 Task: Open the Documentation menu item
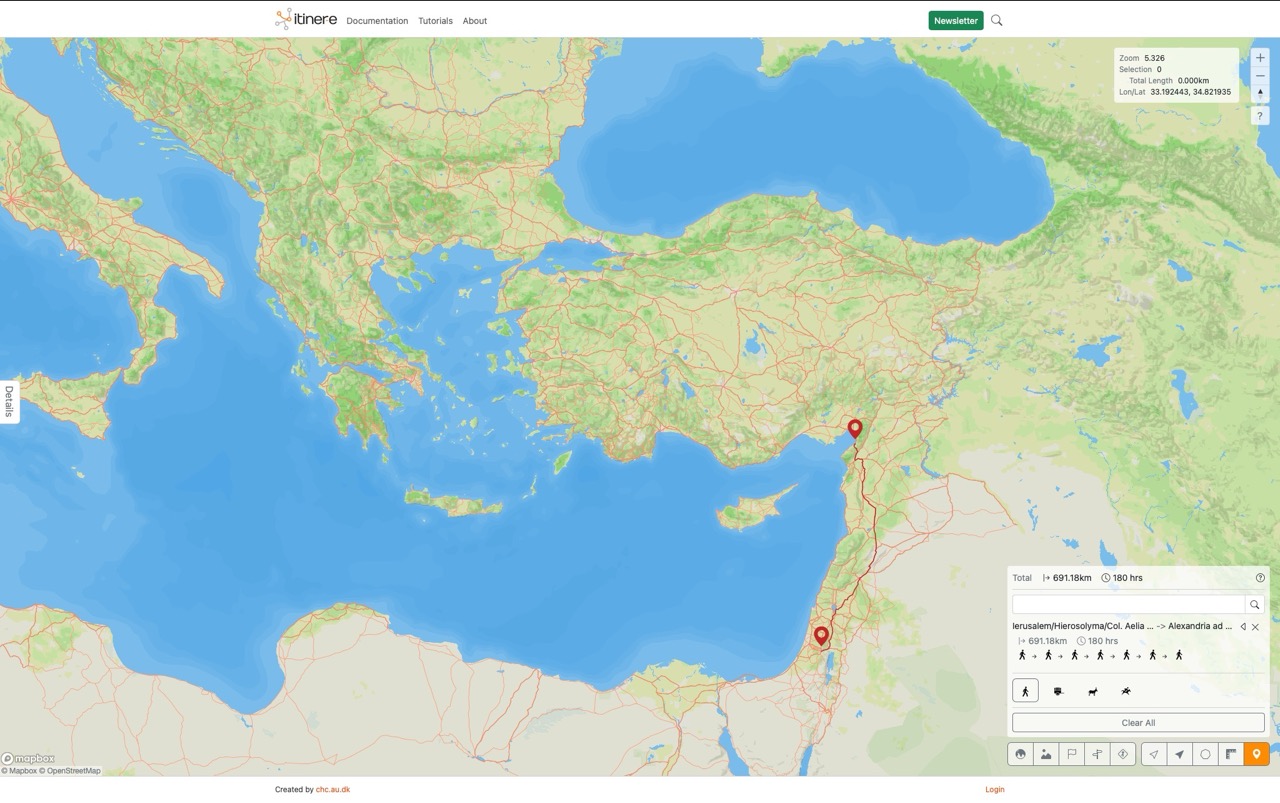point(377,21)
